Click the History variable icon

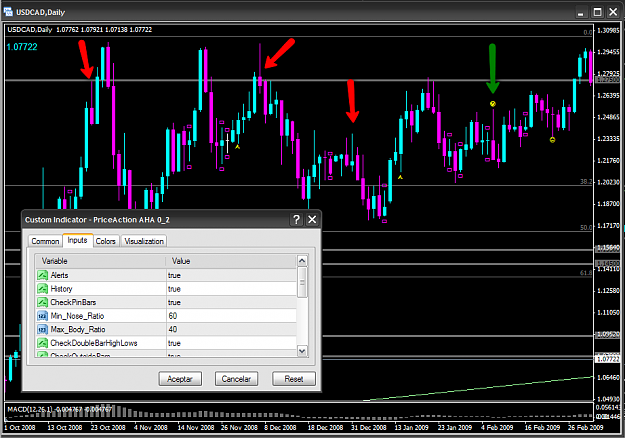[x=42, y=289]
